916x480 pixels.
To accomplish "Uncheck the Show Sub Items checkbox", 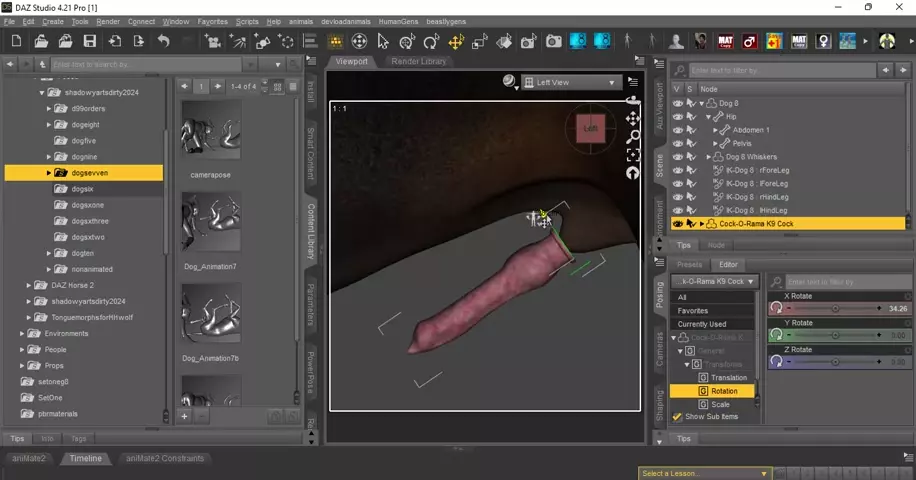I will tap(677, 417).
